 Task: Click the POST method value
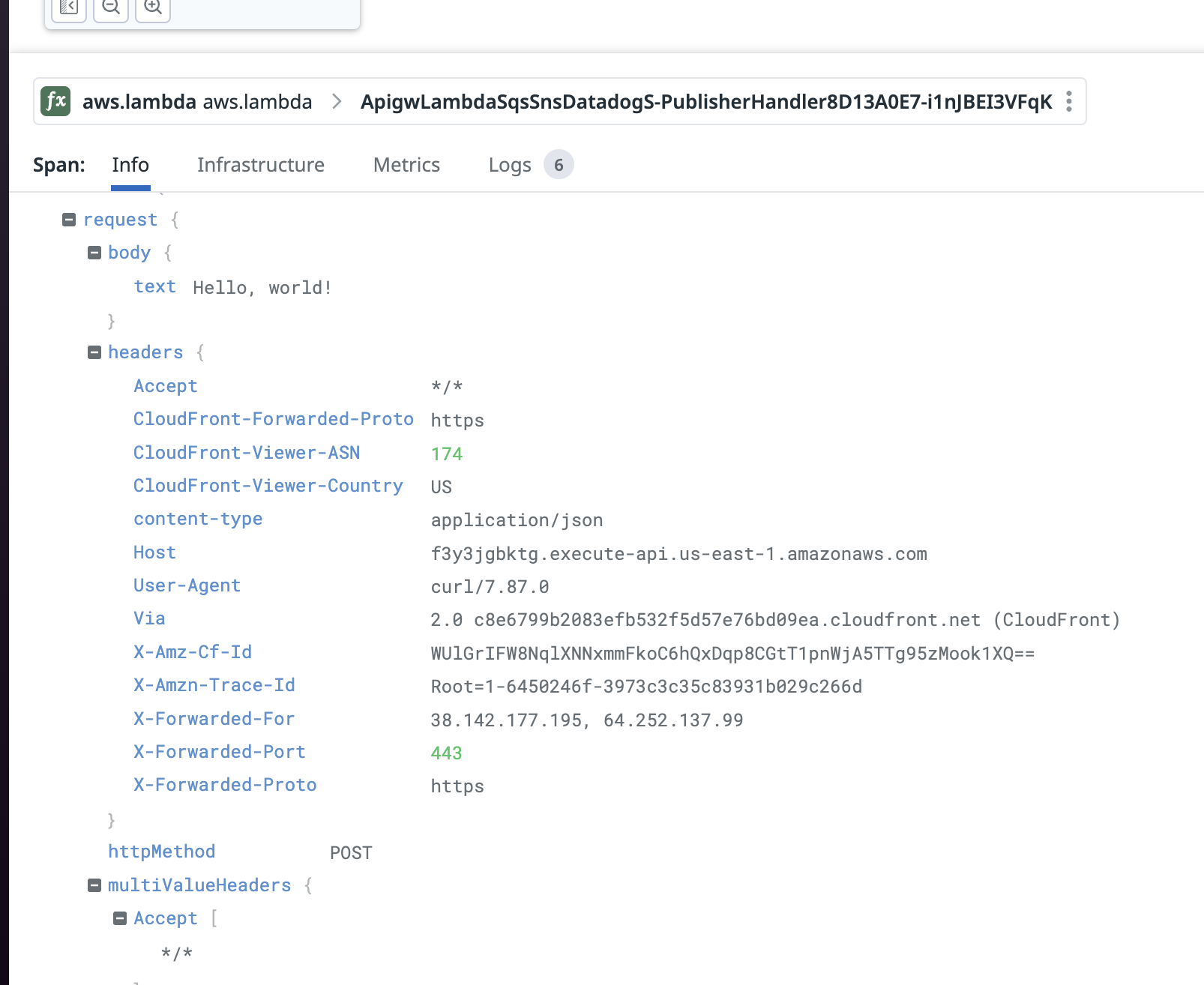pos(351,853)
